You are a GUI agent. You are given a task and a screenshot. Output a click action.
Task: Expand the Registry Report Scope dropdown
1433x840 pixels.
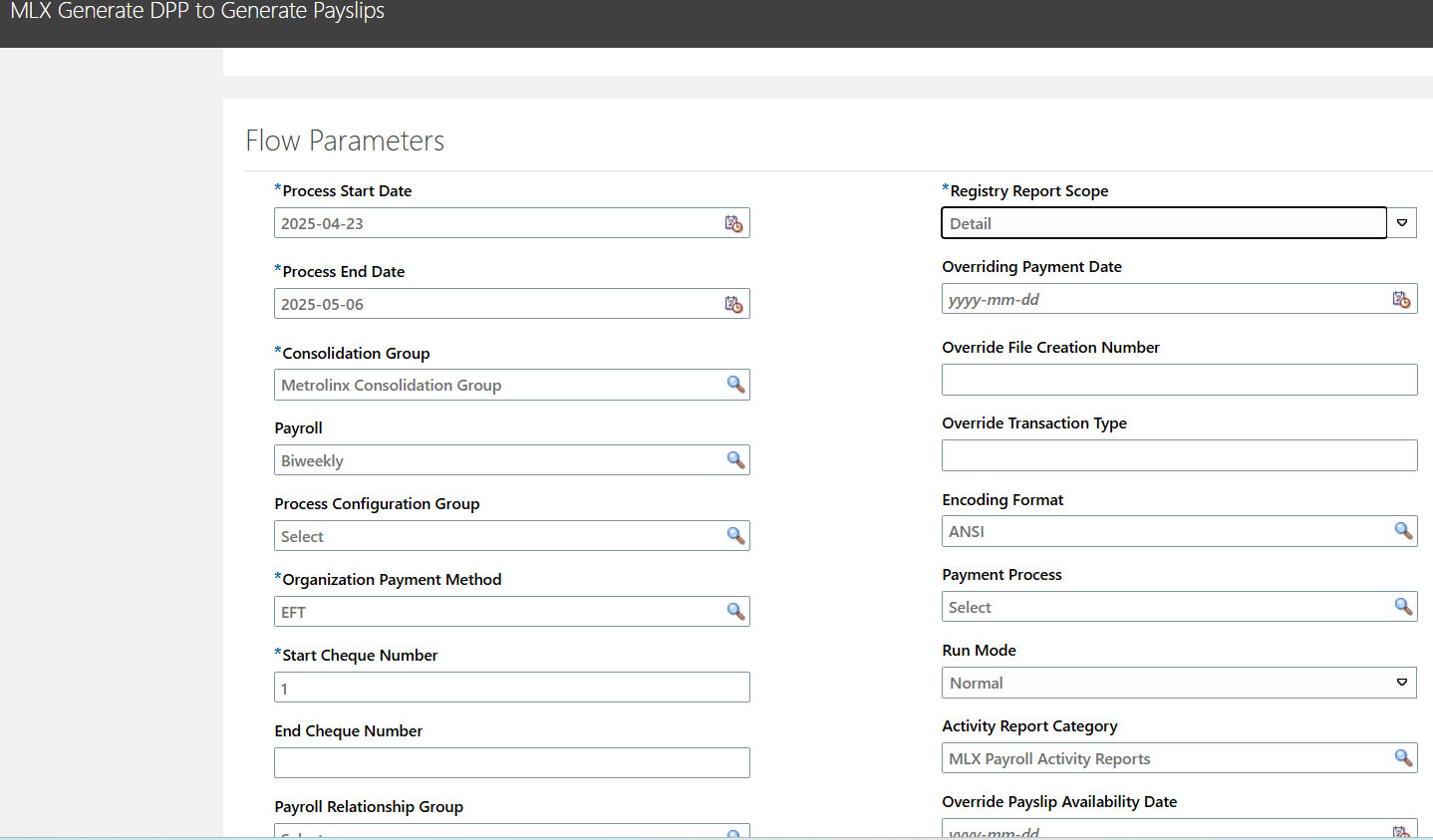[x=1402, y=222]
